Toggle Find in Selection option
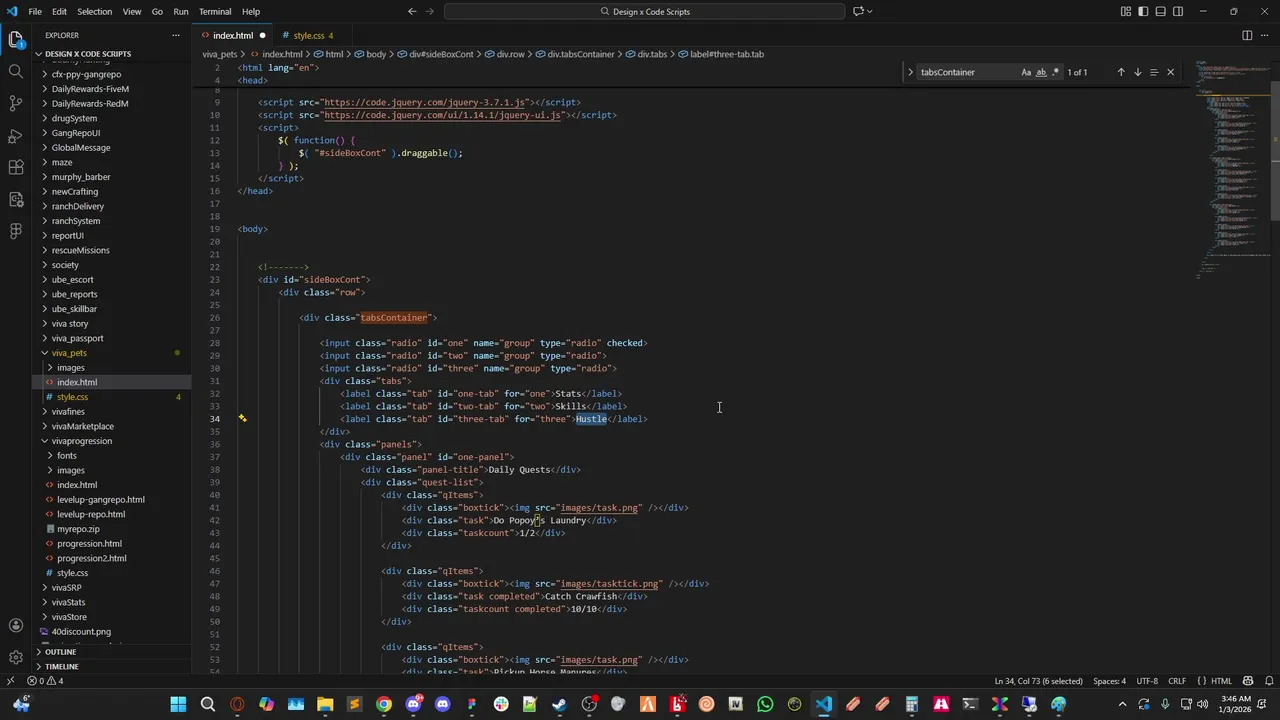The width and height of the screenshot is (1280, 720). coord(1153,72)
